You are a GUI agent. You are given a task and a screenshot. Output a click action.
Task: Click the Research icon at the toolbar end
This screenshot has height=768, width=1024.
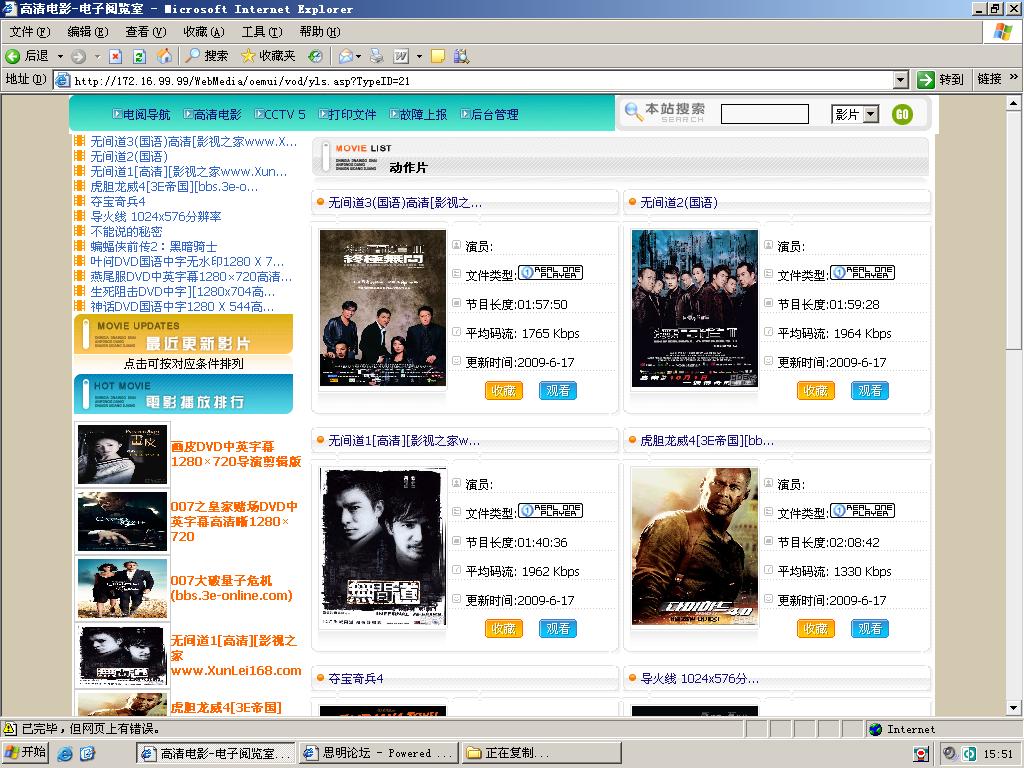pyautogui.click(x=461, y=56)
